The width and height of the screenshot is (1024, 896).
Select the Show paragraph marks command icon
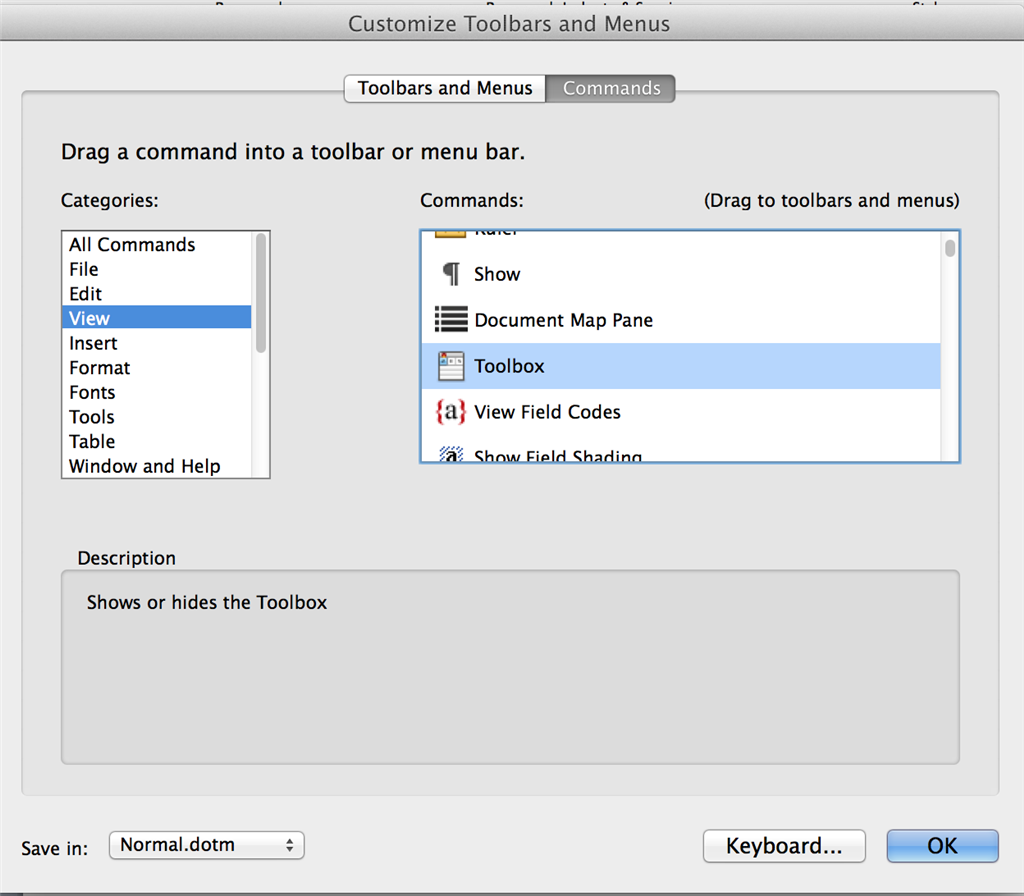[x=451, y=273]
